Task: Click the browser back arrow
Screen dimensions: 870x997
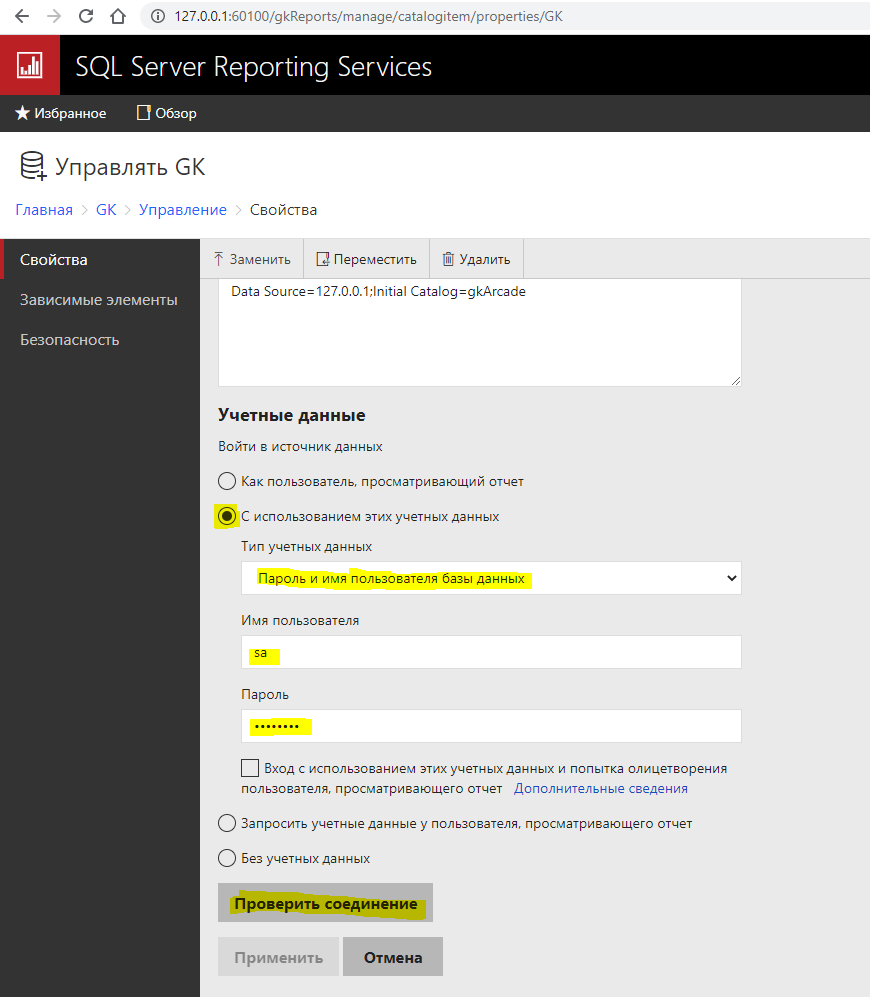Action: coord(22,16)
